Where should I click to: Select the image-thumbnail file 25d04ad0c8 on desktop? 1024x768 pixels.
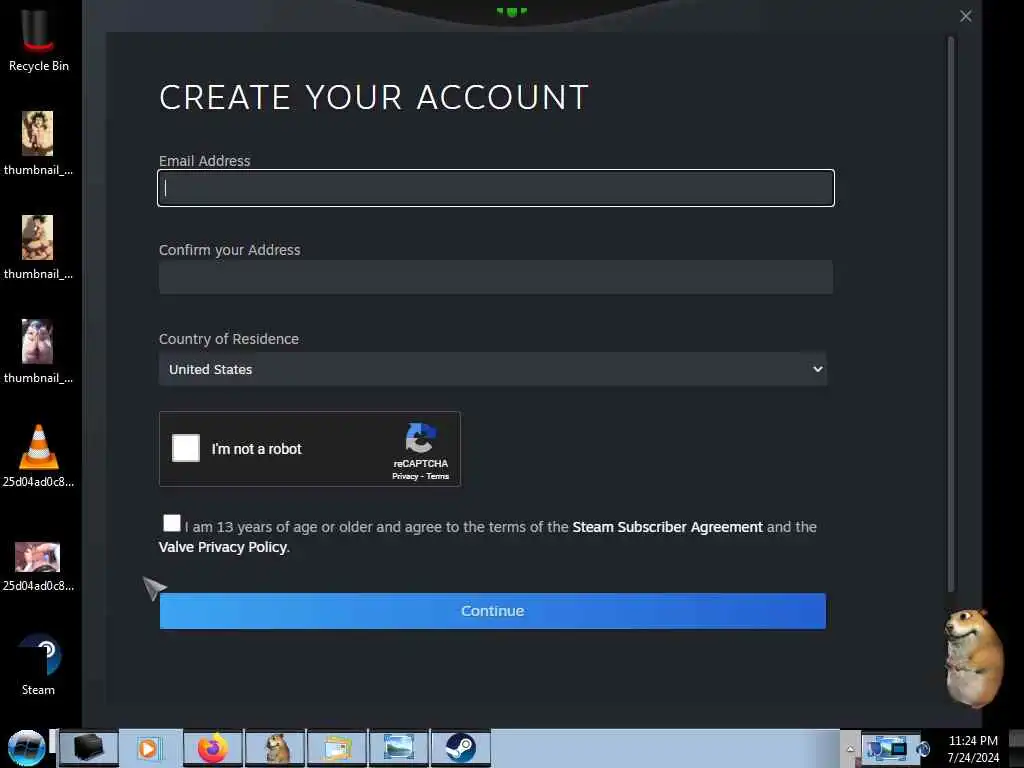38,566
